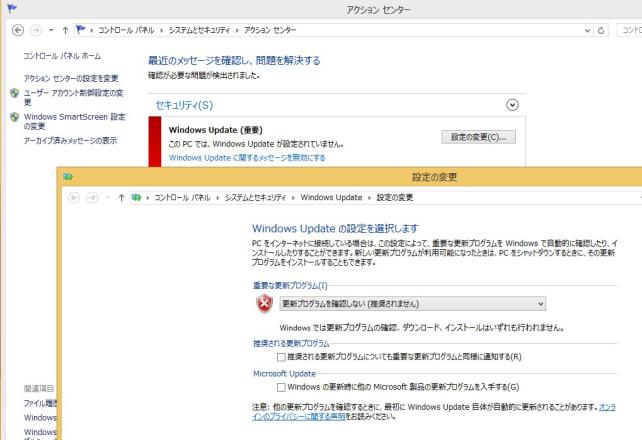
Task: Open recent locations dropdown in Action Center
Action: coord(51,30)
